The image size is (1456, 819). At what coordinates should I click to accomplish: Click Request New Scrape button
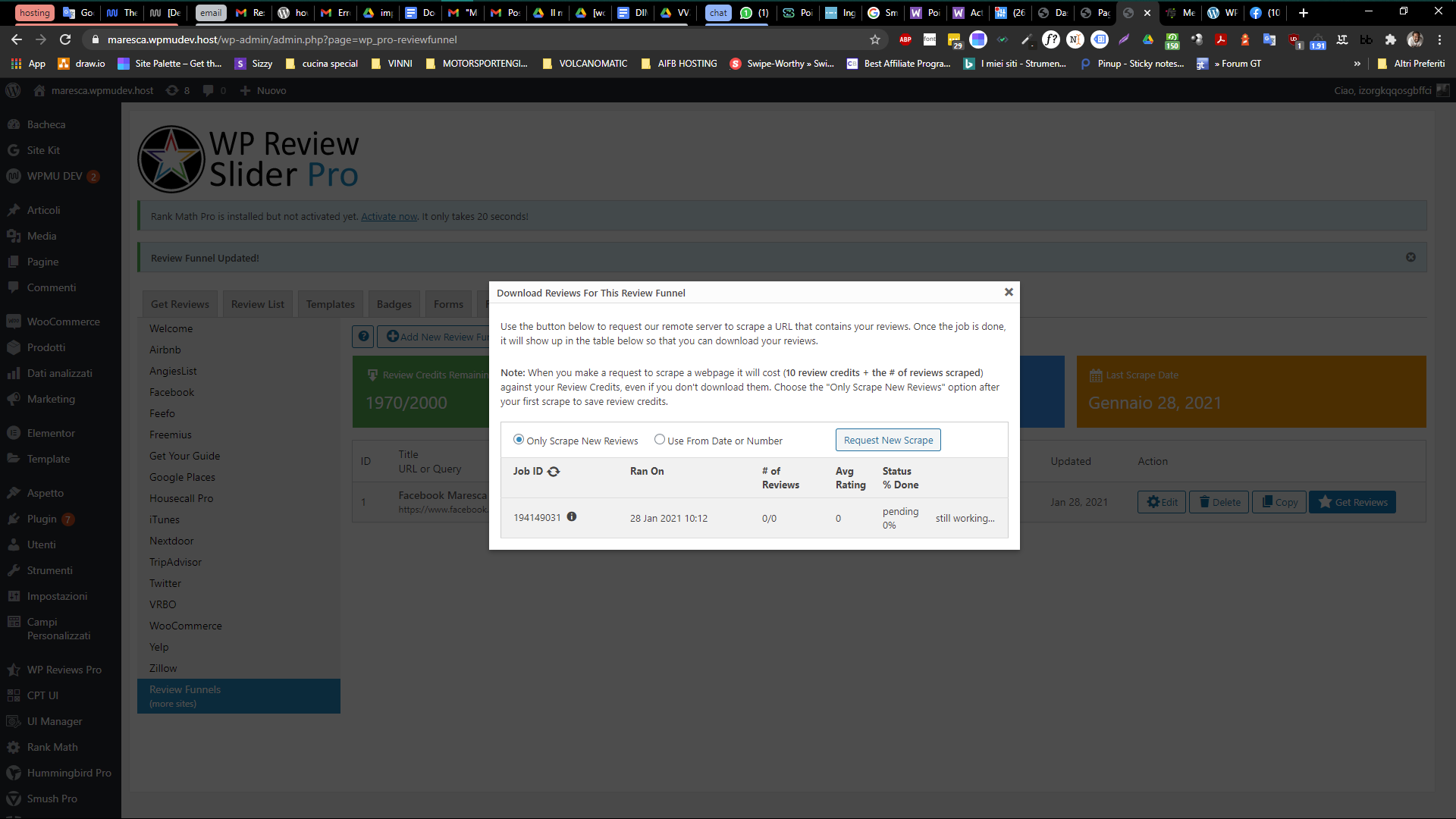pyautogui.click(x=888, y=441)
